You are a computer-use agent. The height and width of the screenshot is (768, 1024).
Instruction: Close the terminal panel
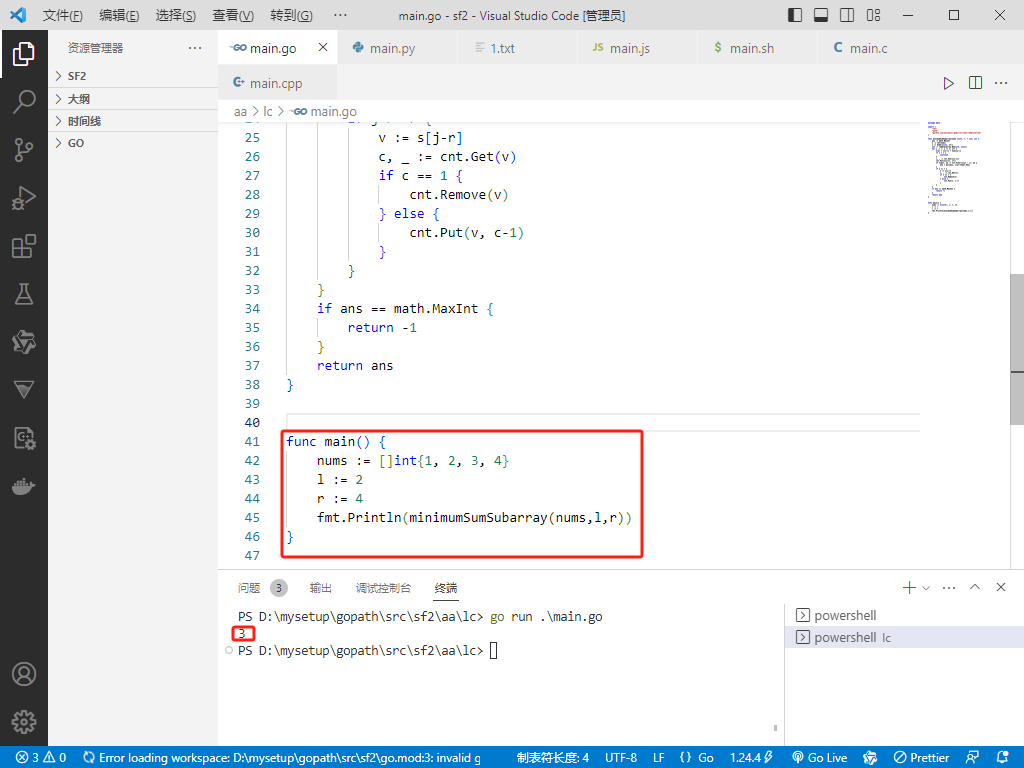coord(1000,587)
